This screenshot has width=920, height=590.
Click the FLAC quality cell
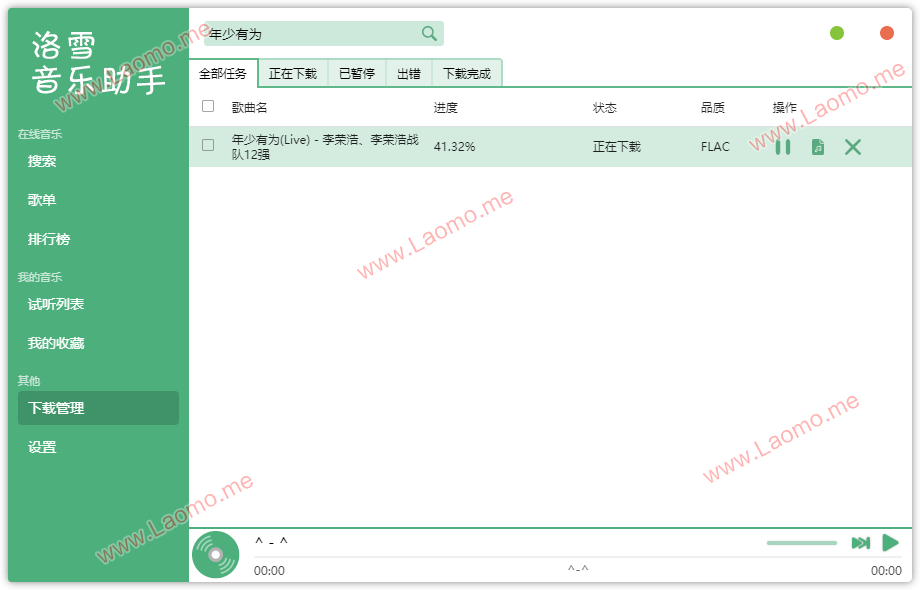point(715,147)
